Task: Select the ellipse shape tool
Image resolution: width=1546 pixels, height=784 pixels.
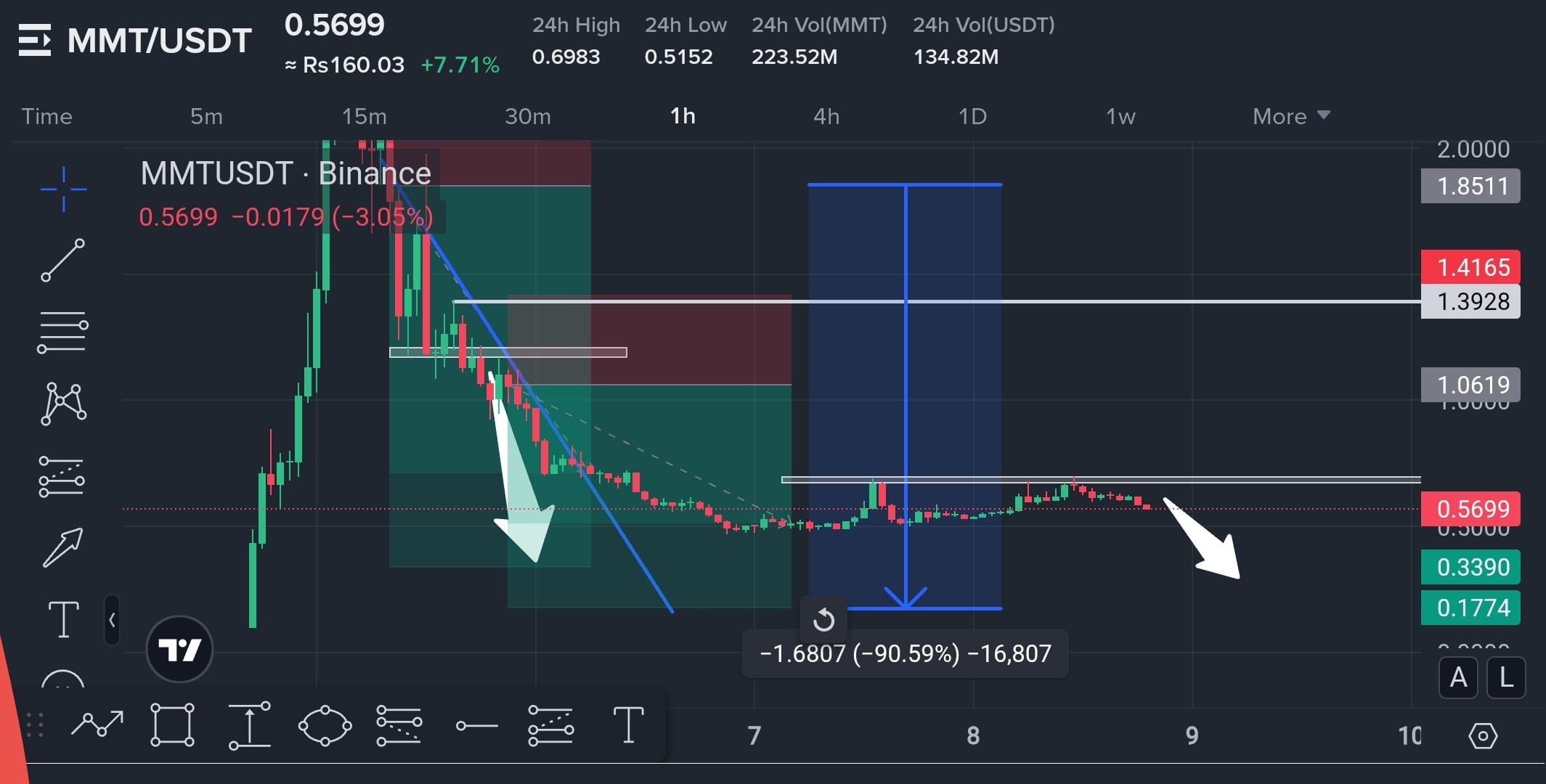Action: [x=325, y=725]
